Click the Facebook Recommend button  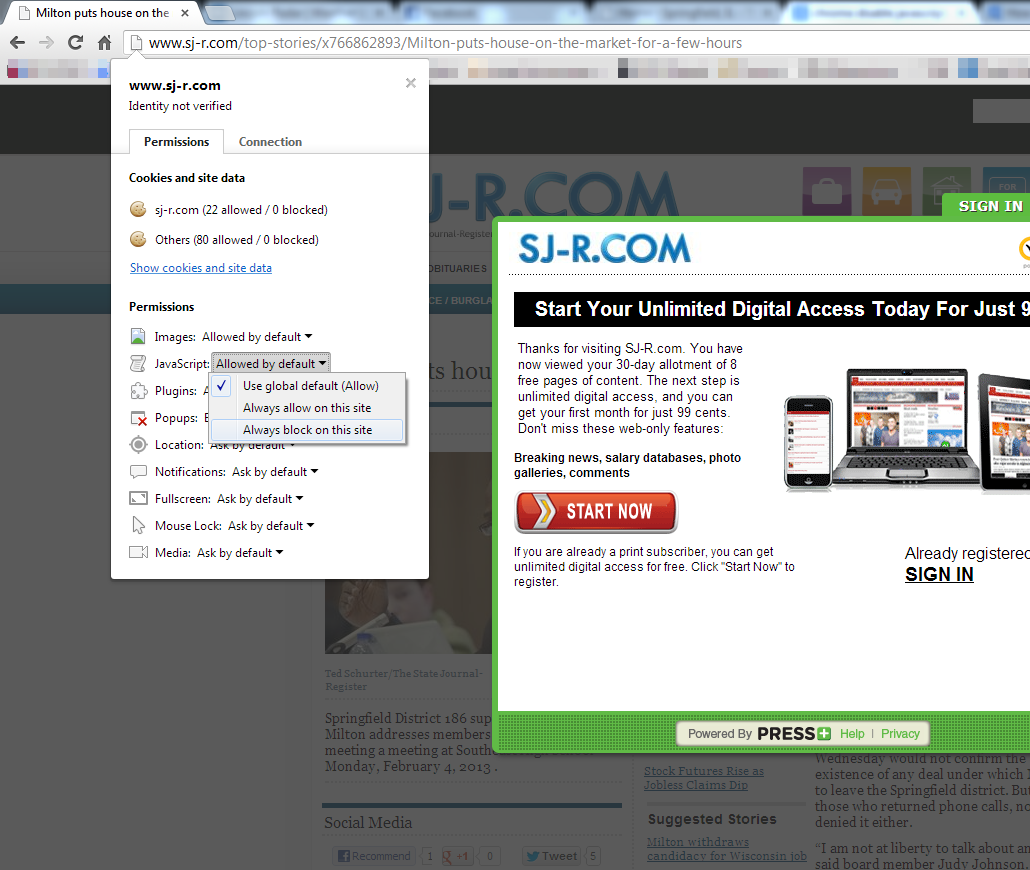(x=375, y=856)
